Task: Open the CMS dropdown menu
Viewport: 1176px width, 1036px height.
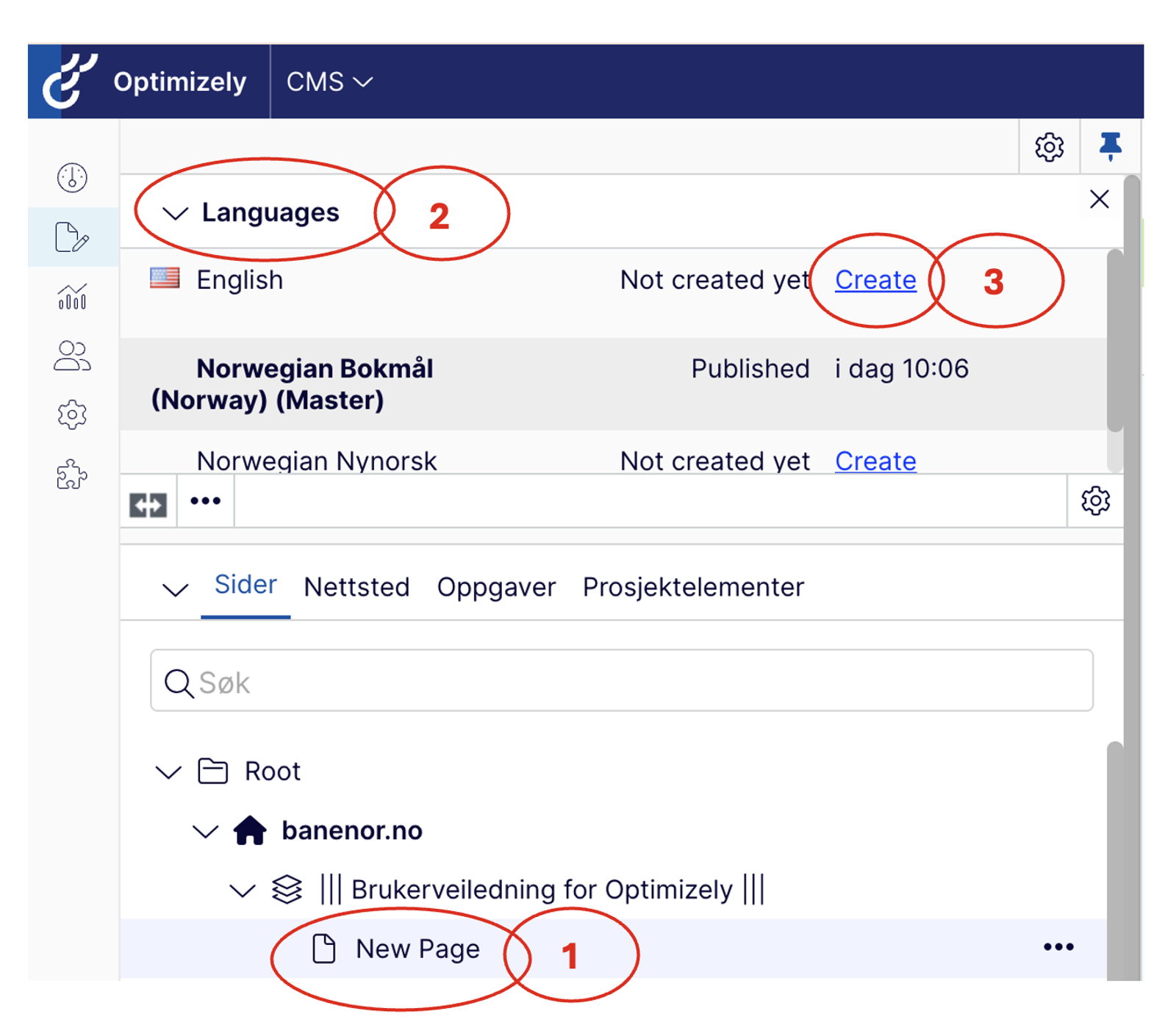Action: pos(329,82)
